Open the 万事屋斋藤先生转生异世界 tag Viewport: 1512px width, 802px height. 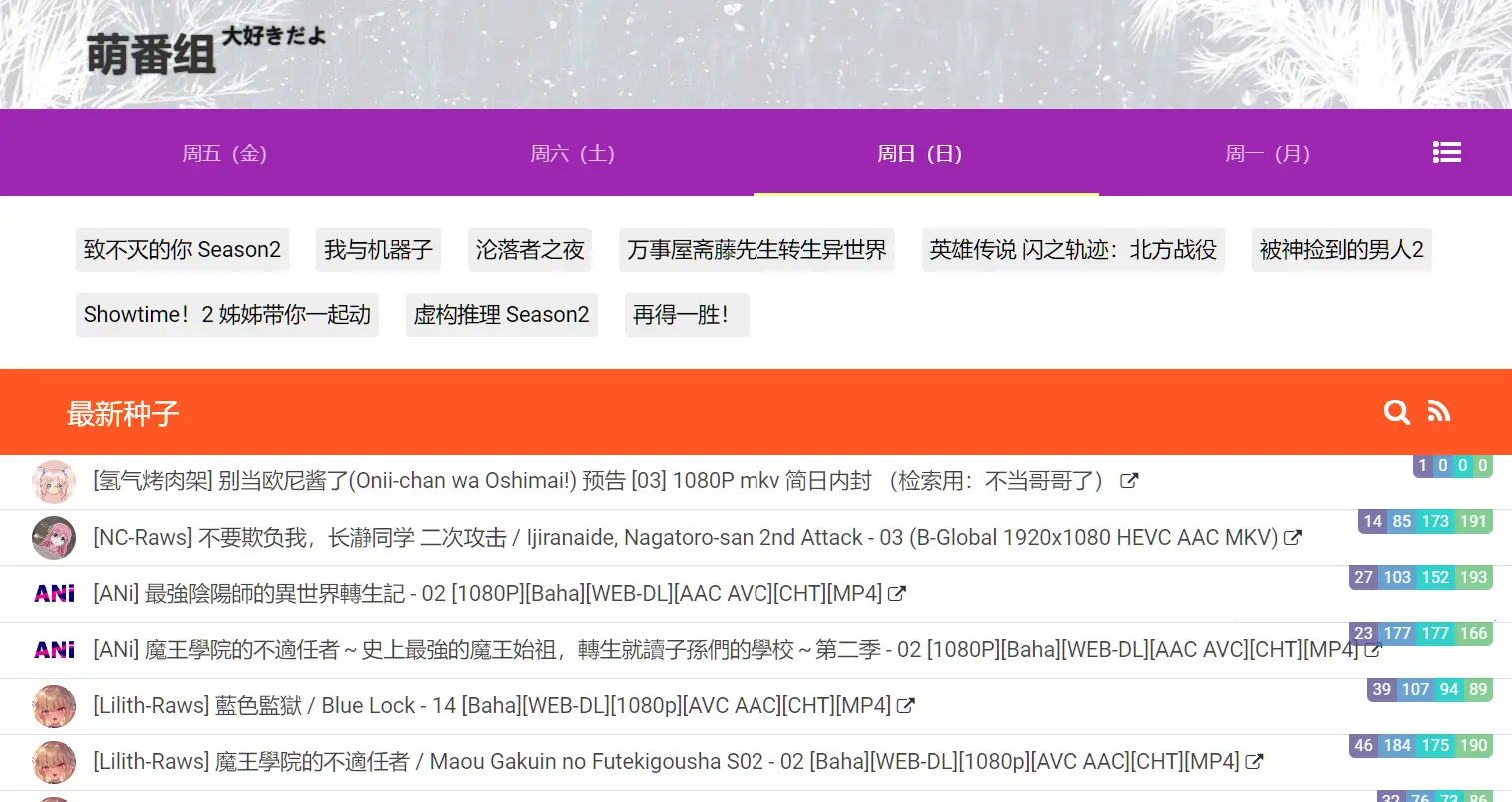pyautogui.click(x=756, y=250)
